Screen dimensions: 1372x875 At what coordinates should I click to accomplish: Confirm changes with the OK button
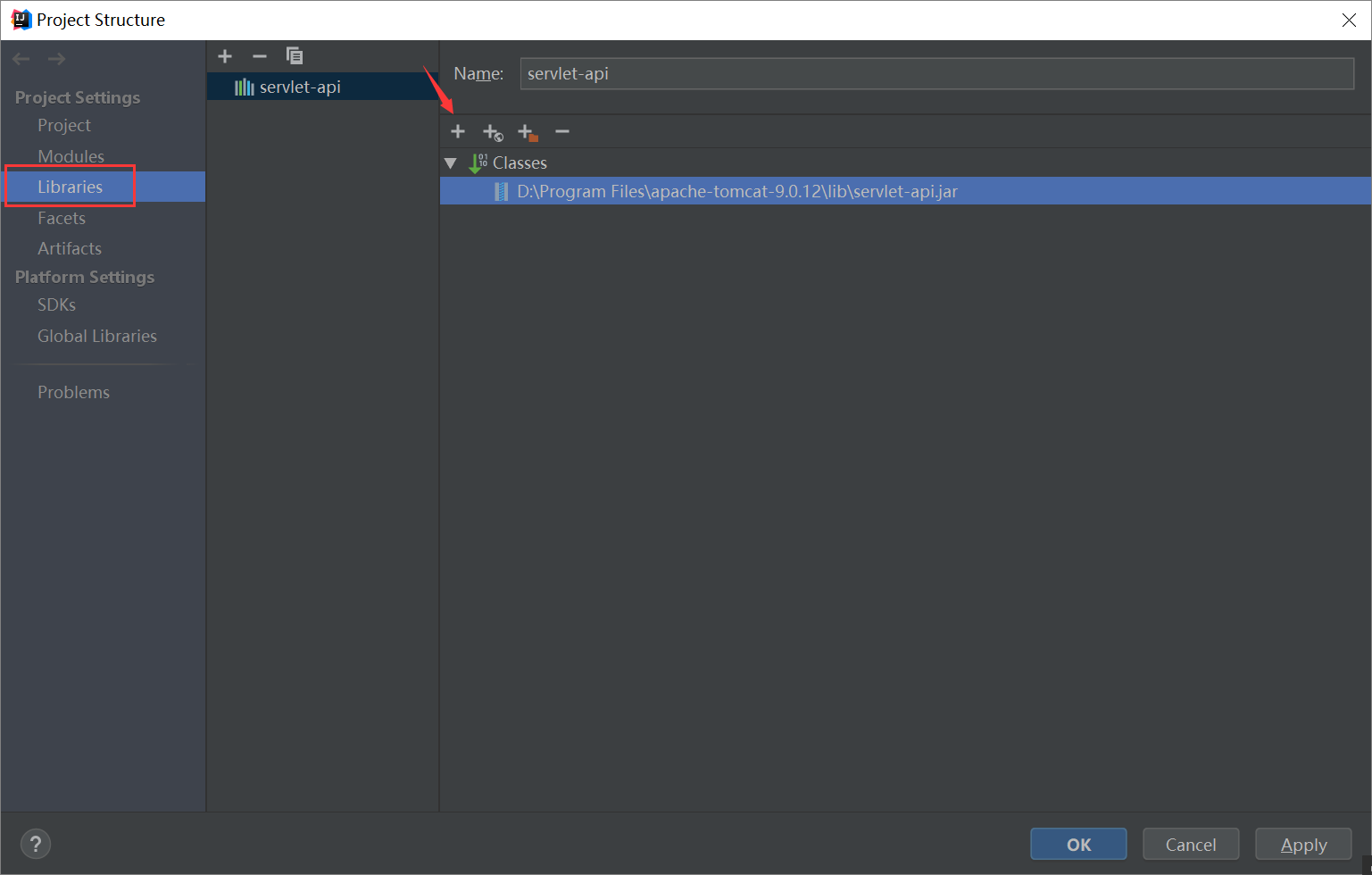tap(1077, 844)
